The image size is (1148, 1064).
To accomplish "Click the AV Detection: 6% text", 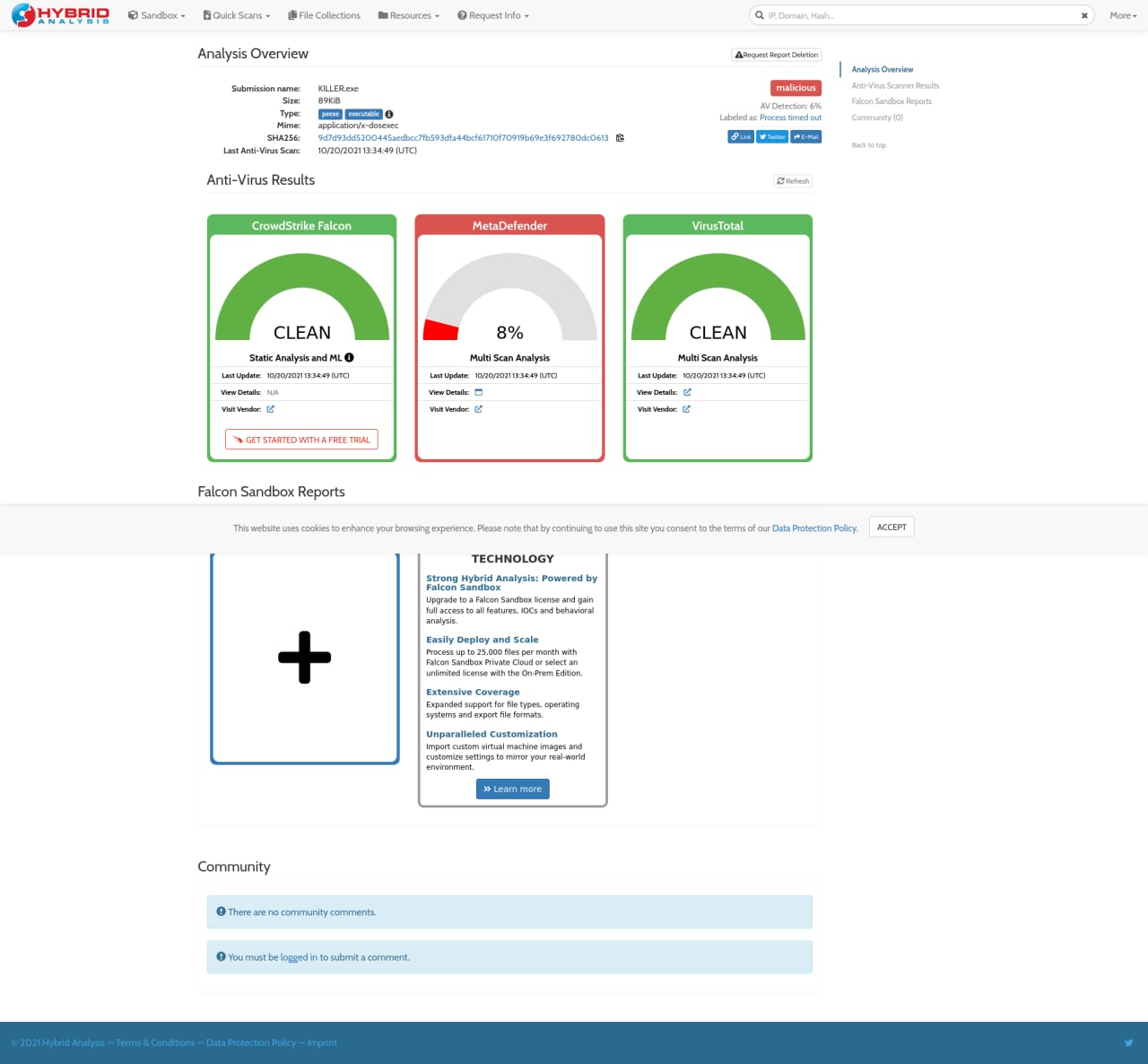I will coord(790,106).
